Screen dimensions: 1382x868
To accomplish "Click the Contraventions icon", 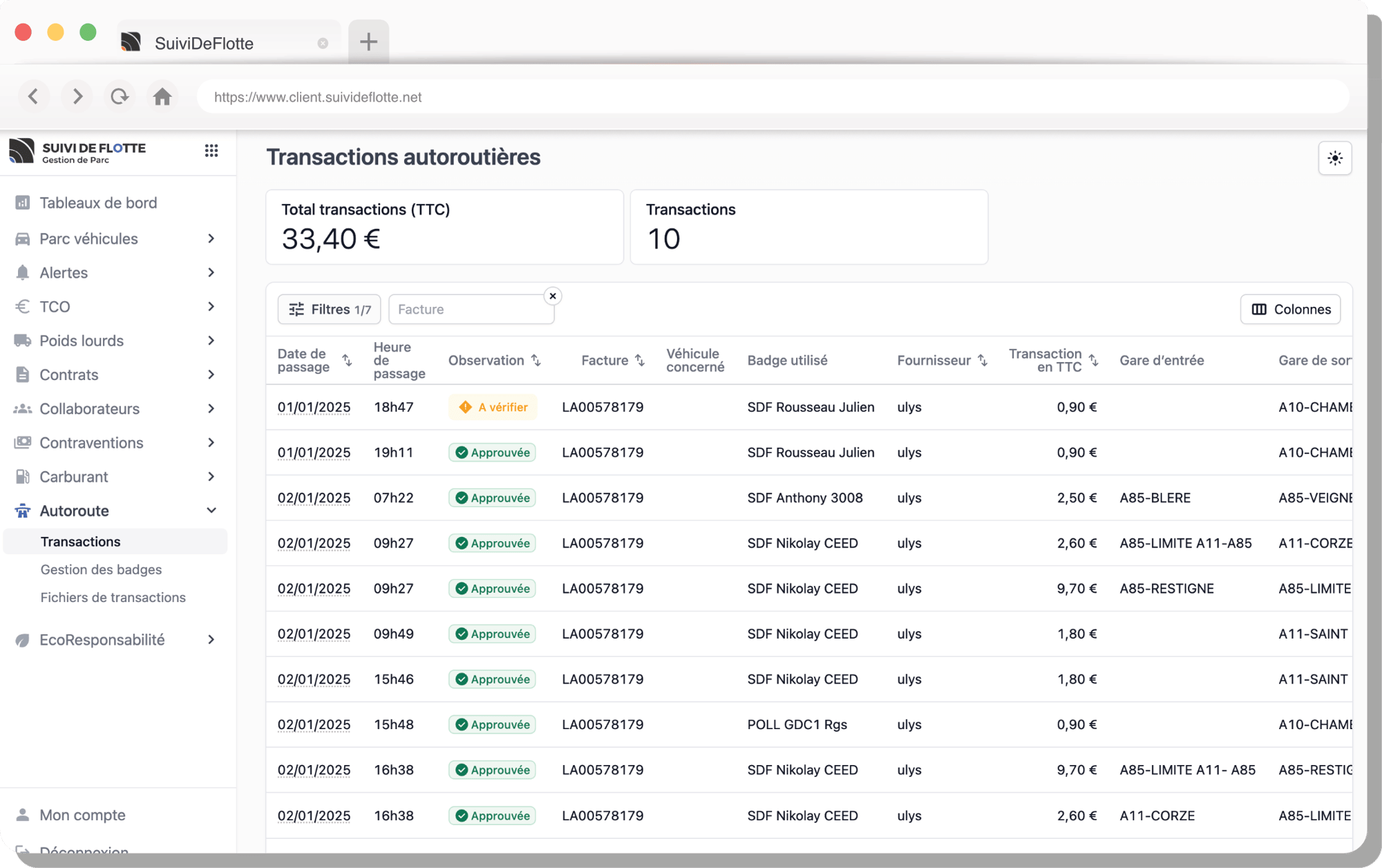I will point(23,442).
